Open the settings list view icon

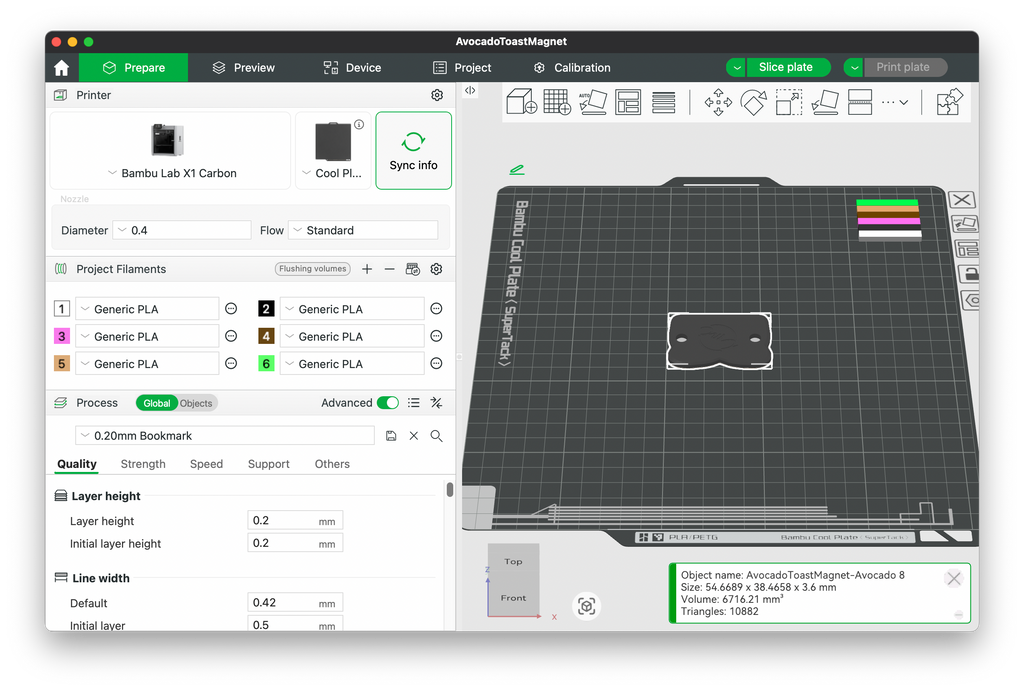pos(413,403)
